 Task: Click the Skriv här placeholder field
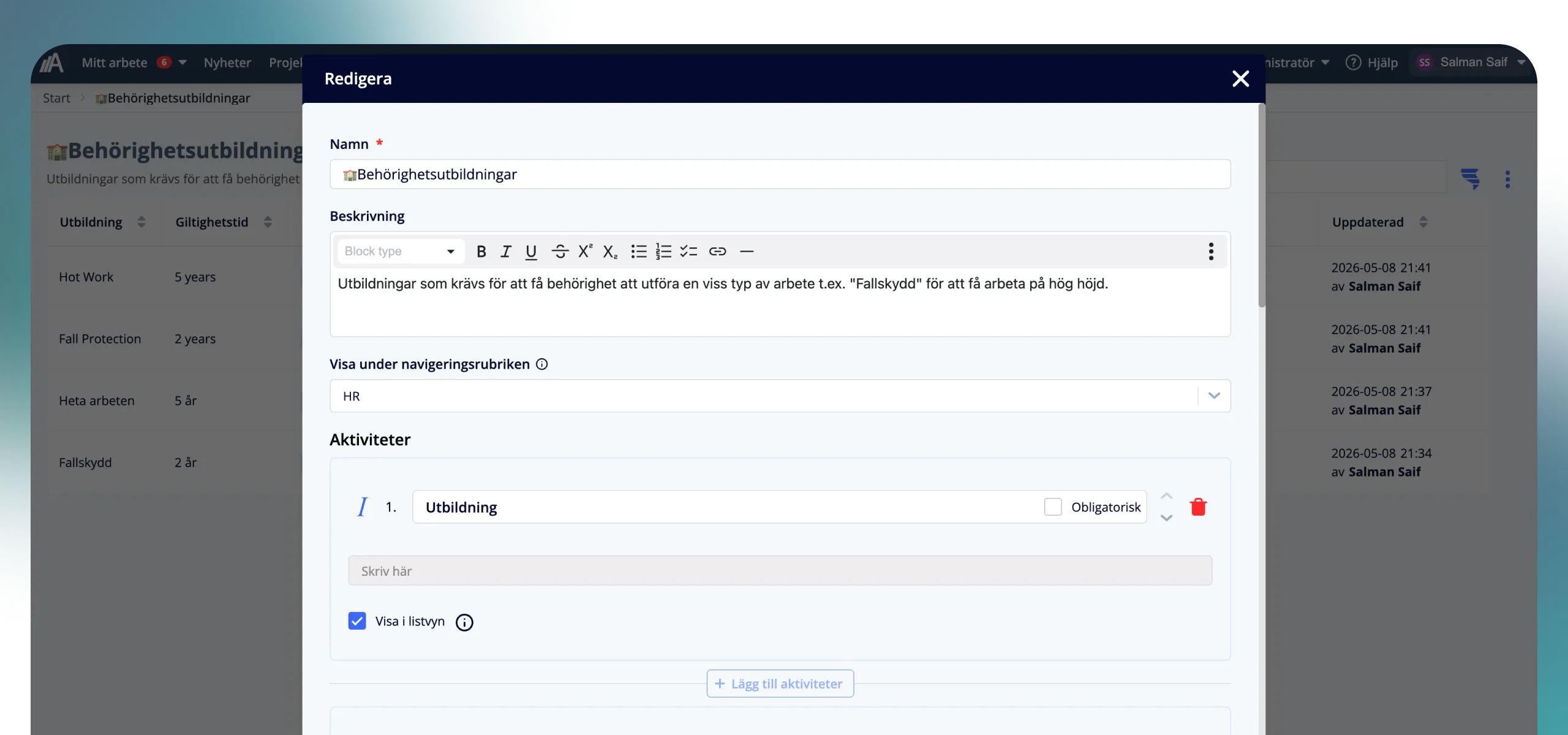point(780,571)
